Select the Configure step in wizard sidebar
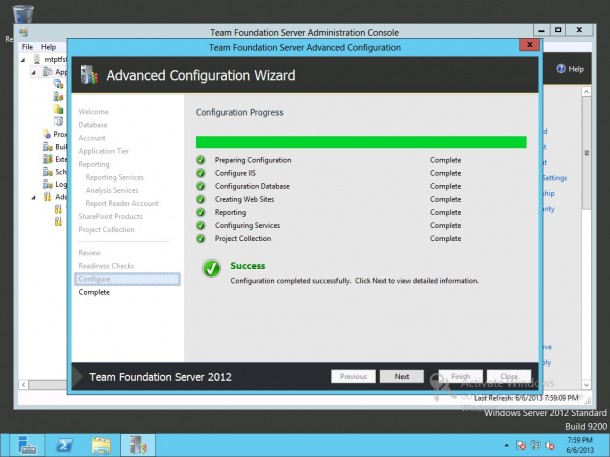This screenshot has height=457, width=610. pyautogui.click(x=127, y=279)
